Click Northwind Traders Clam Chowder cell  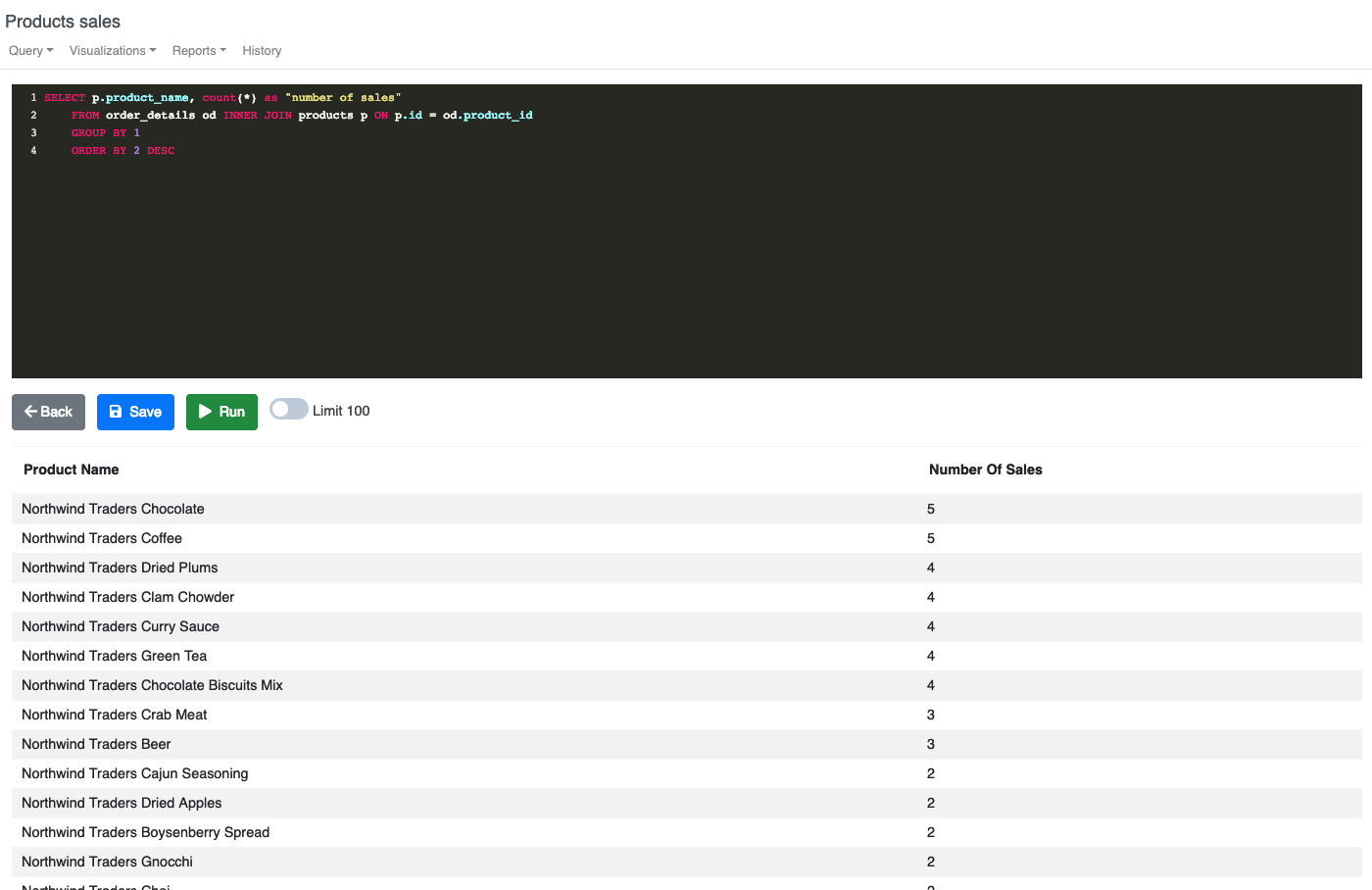(127, 597)
